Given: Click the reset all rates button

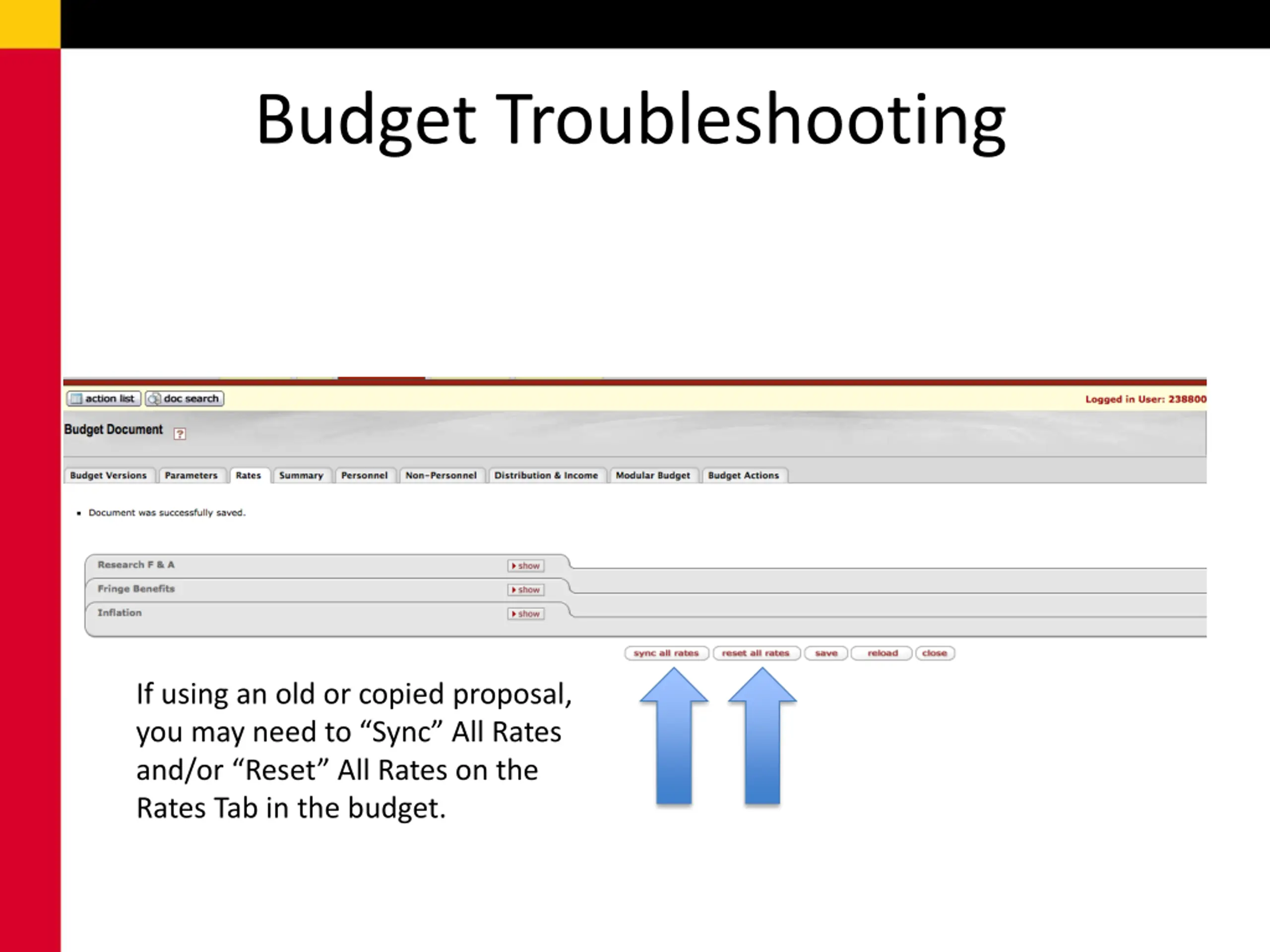Looking at the screenshot, I should 756,653.
